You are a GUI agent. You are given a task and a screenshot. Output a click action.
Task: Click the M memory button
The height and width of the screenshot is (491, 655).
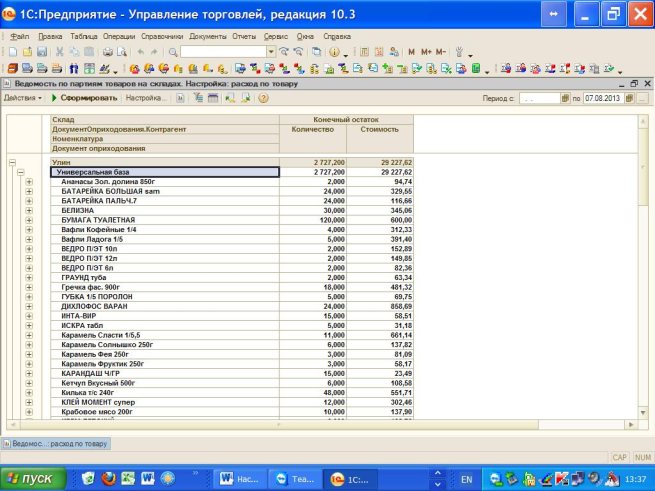pyautogui.click(x=411, y=52)
